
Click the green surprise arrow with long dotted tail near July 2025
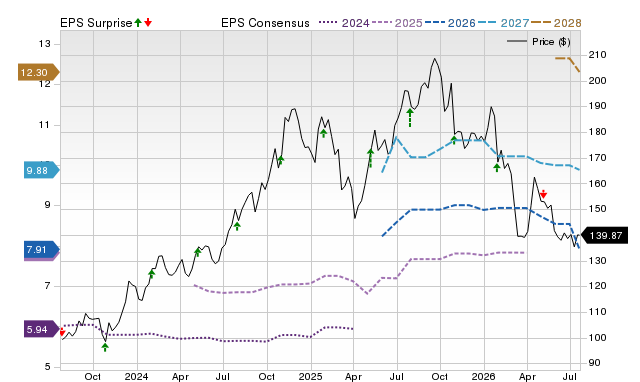(410, 118)
